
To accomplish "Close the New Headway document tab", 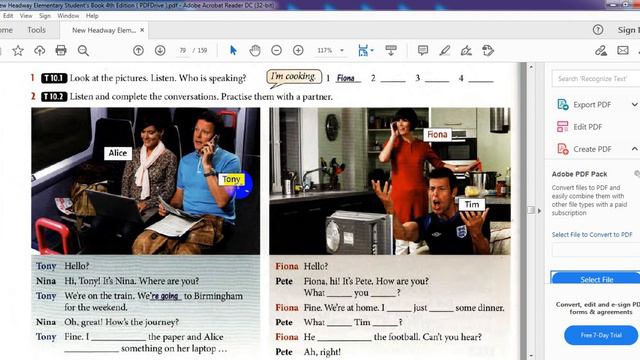I will pyautogui.click(x=142, y=30).
